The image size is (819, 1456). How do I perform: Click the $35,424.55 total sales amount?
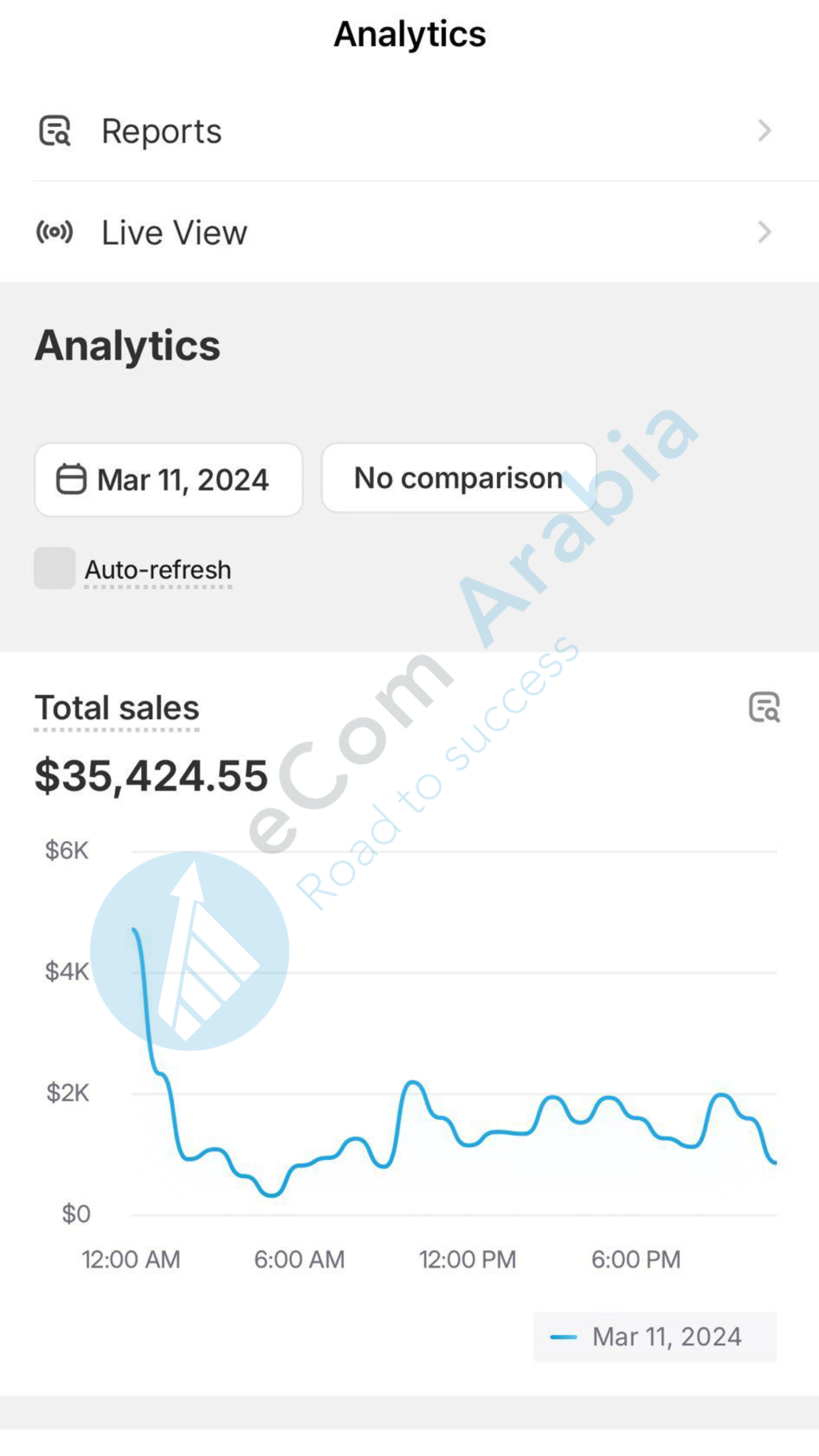click(x=152, y=776)
